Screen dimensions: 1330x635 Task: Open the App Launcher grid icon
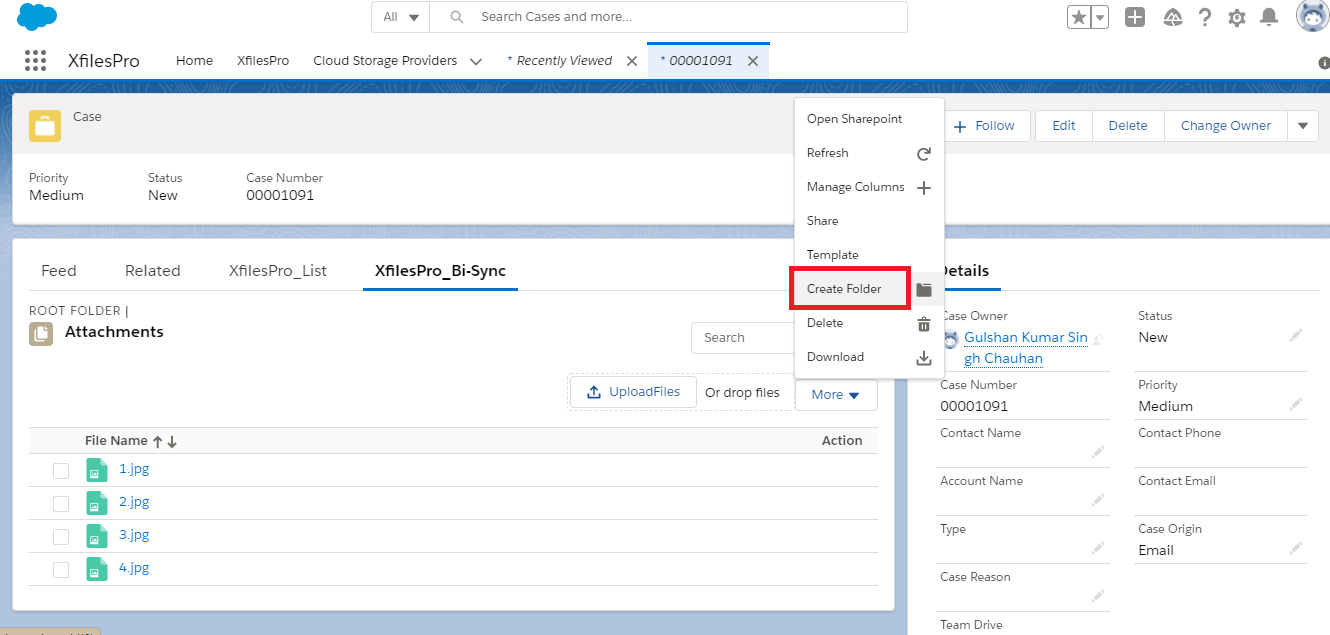pos(35,60)
